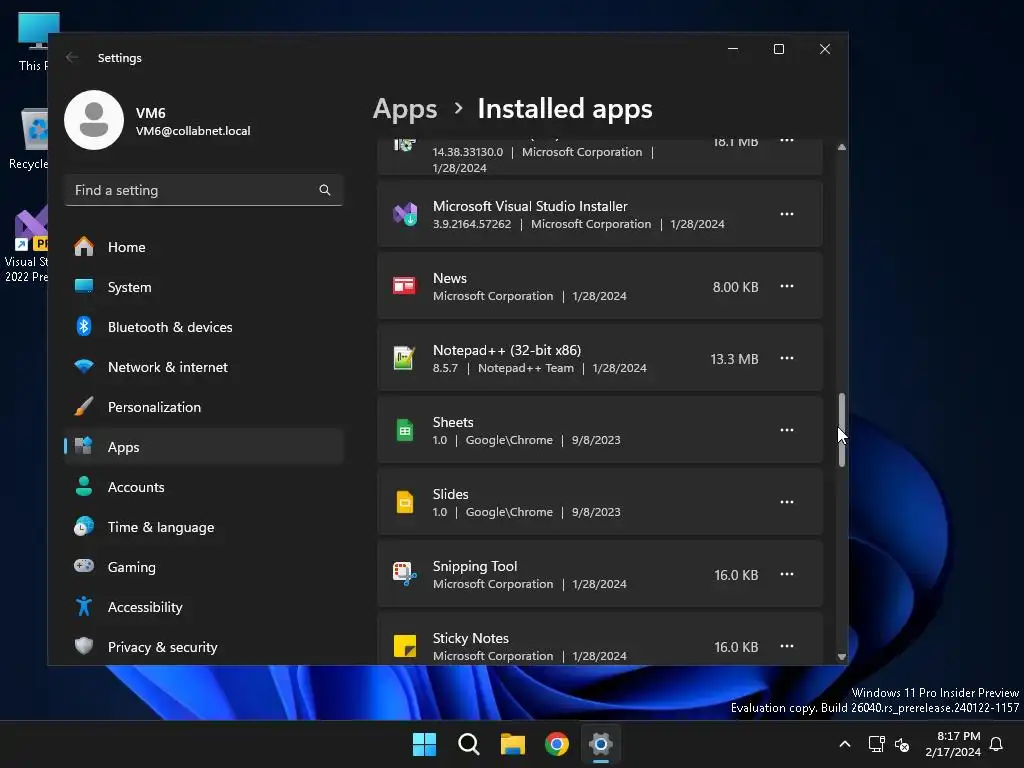The width and height of the screenshot is (1024, 768).
Task: Go back with the Settings back arrow
Action: [x=72, y=57]
